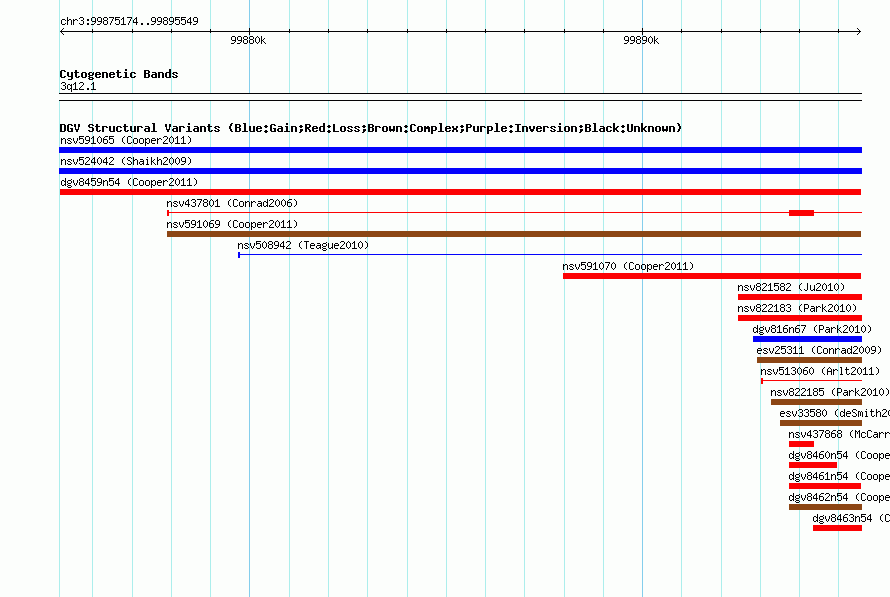Select the nsv524042 (Shaikh2009) blue bar

[x=460, y=171]
